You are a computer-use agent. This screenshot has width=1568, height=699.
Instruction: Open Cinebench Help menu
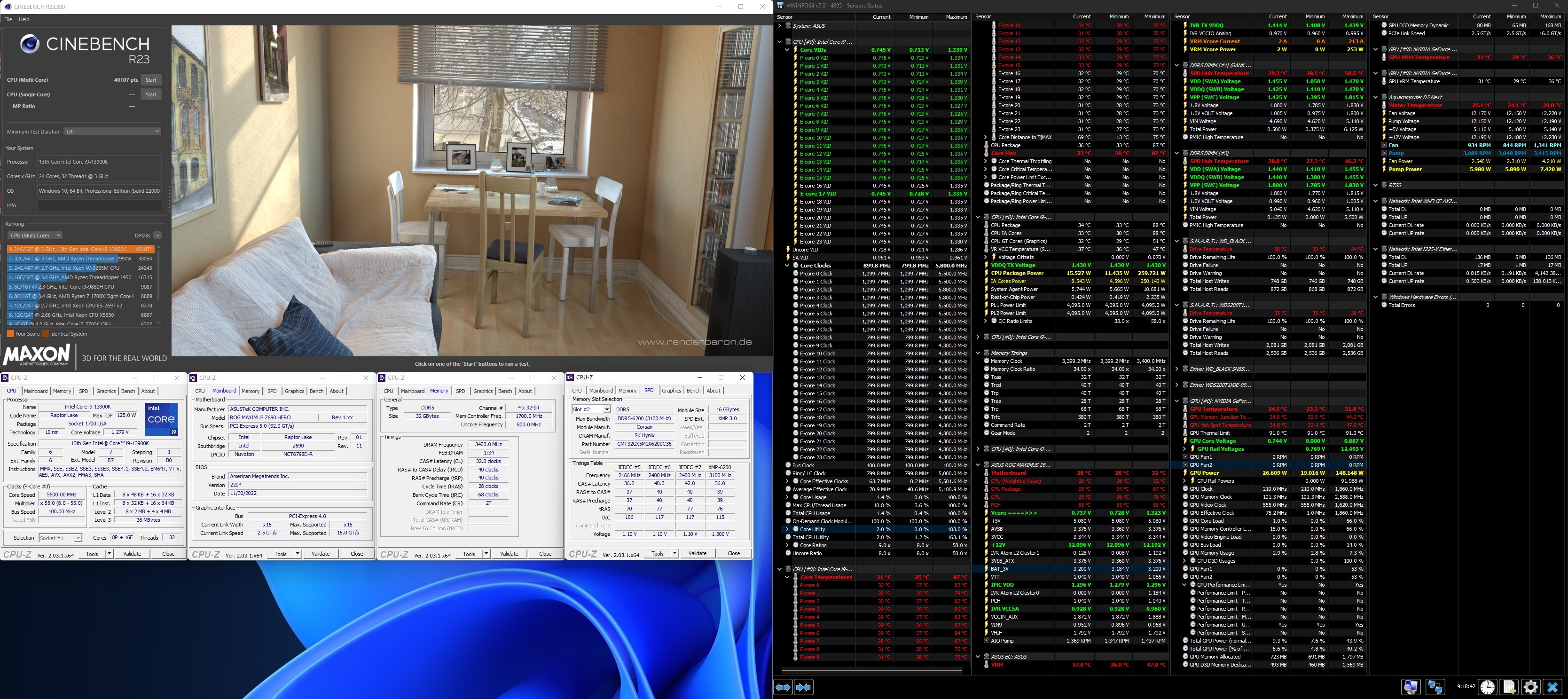point(24,19)
